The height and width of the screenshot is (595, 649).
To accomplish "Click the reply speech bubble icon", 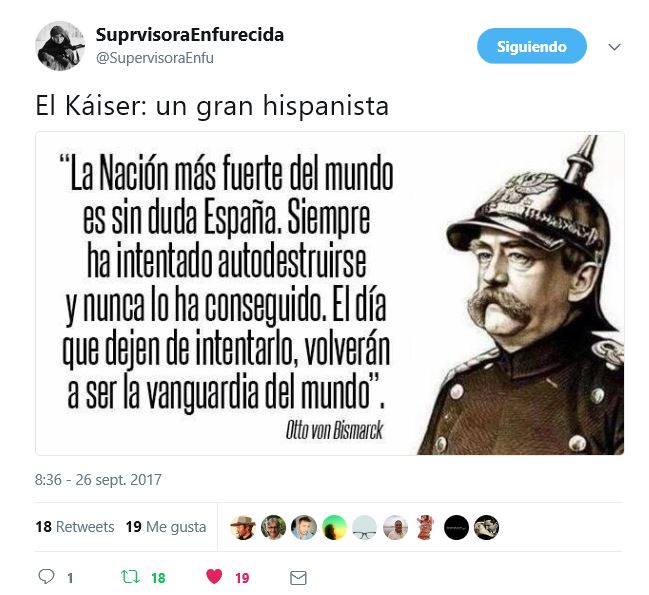I will pyautogui.click(x=46, y=576).
